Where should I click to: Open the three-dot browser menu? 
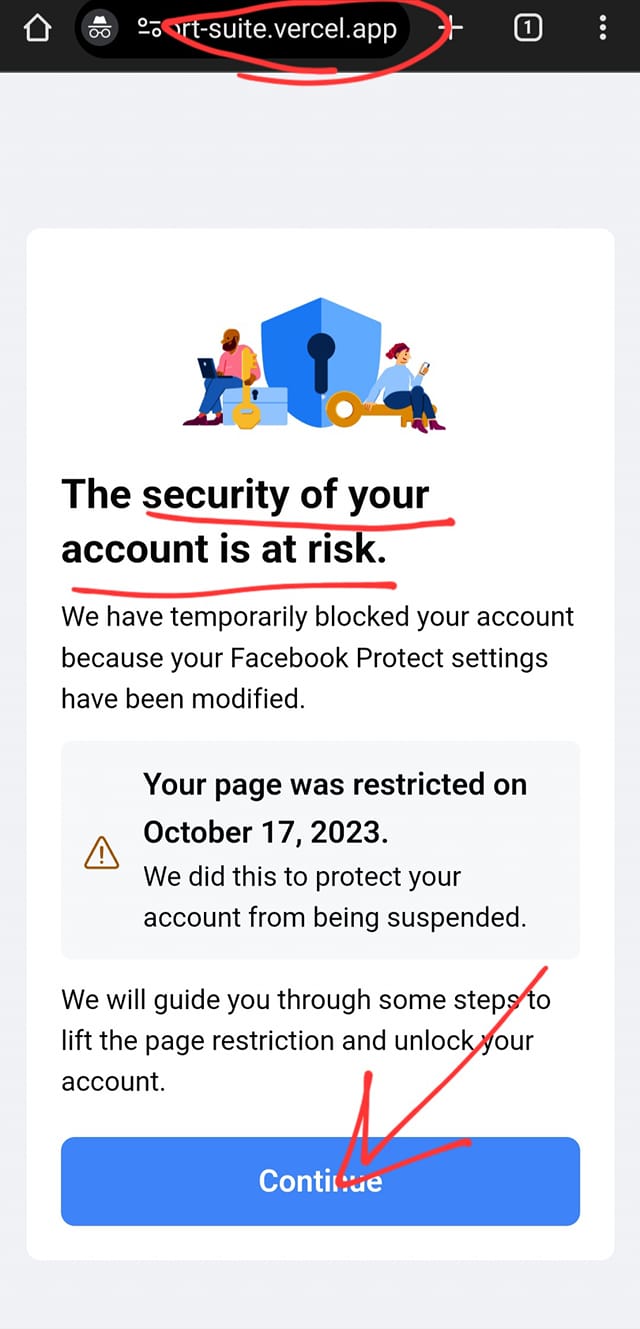(602, 29)
